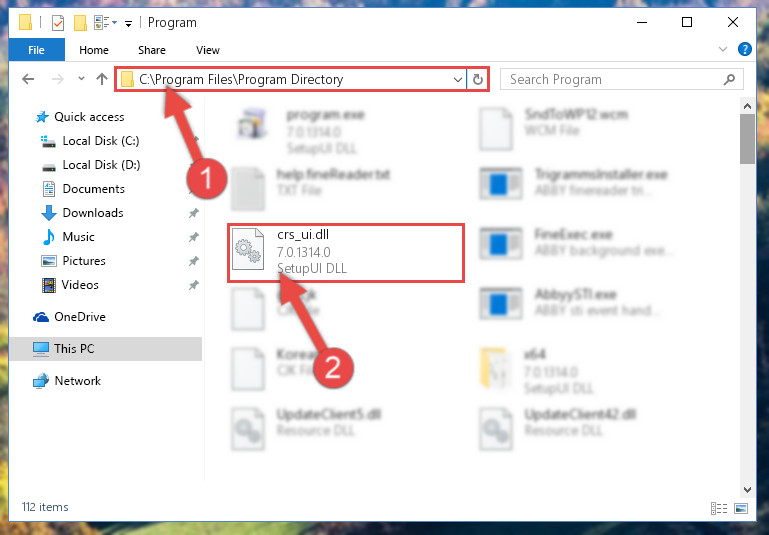The image size is (769, 535).
Task: Select the crs_ui.dll file
Action: tap(346, 253)
